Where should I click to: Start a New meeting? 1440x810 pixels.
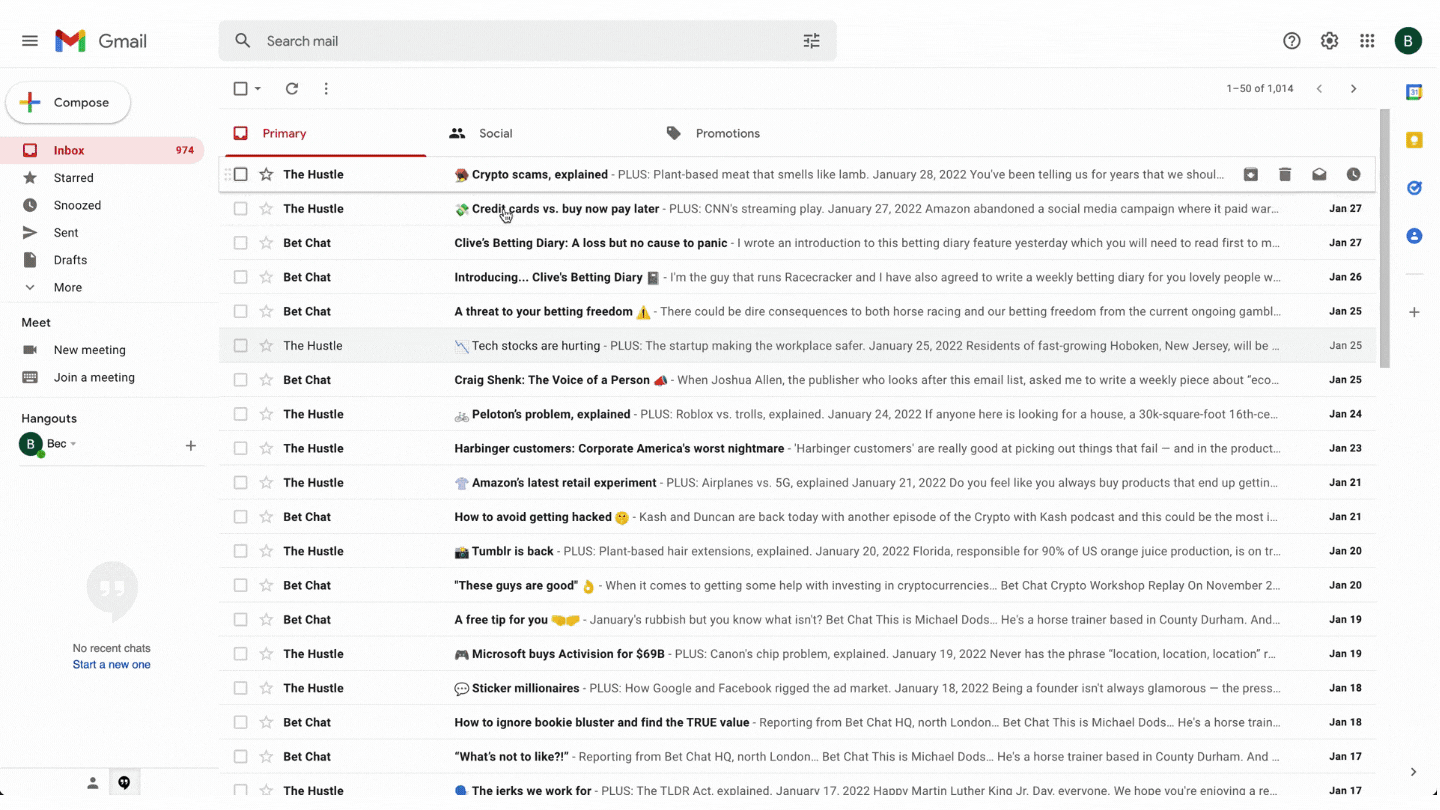[x=89, y=350]
